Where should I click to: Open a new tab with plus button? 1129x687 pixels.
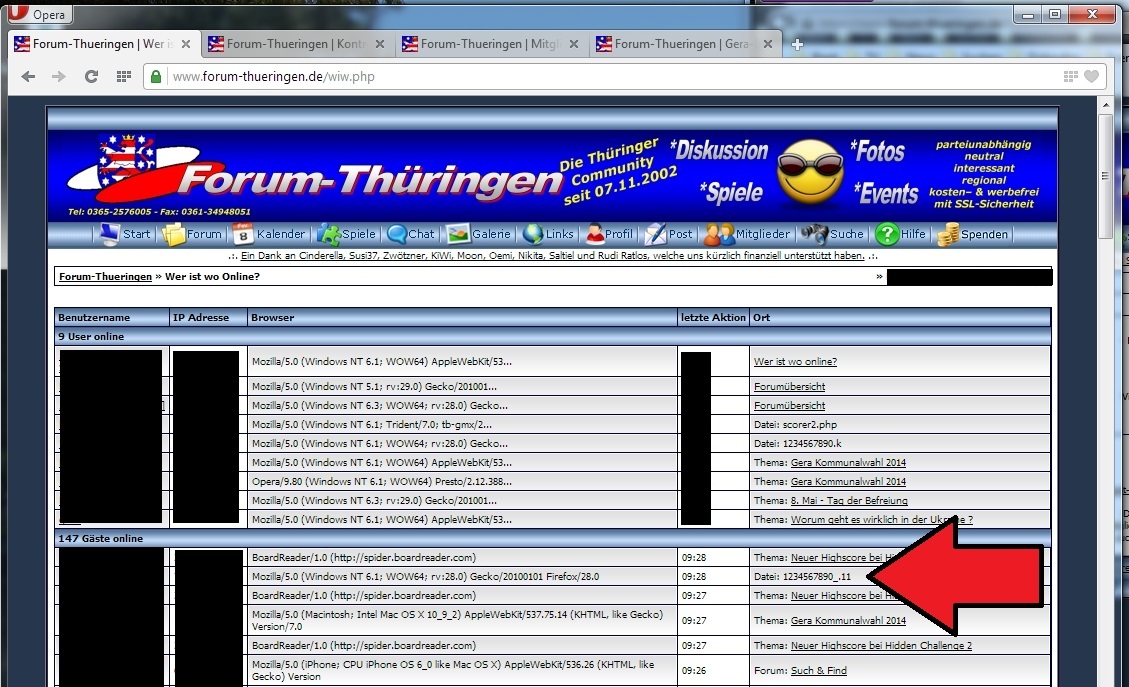click(797, 44)
